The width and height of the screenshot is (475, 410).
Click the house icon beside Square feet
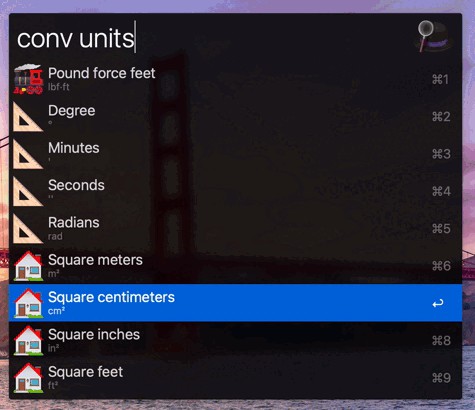click(x=28, y=378)
